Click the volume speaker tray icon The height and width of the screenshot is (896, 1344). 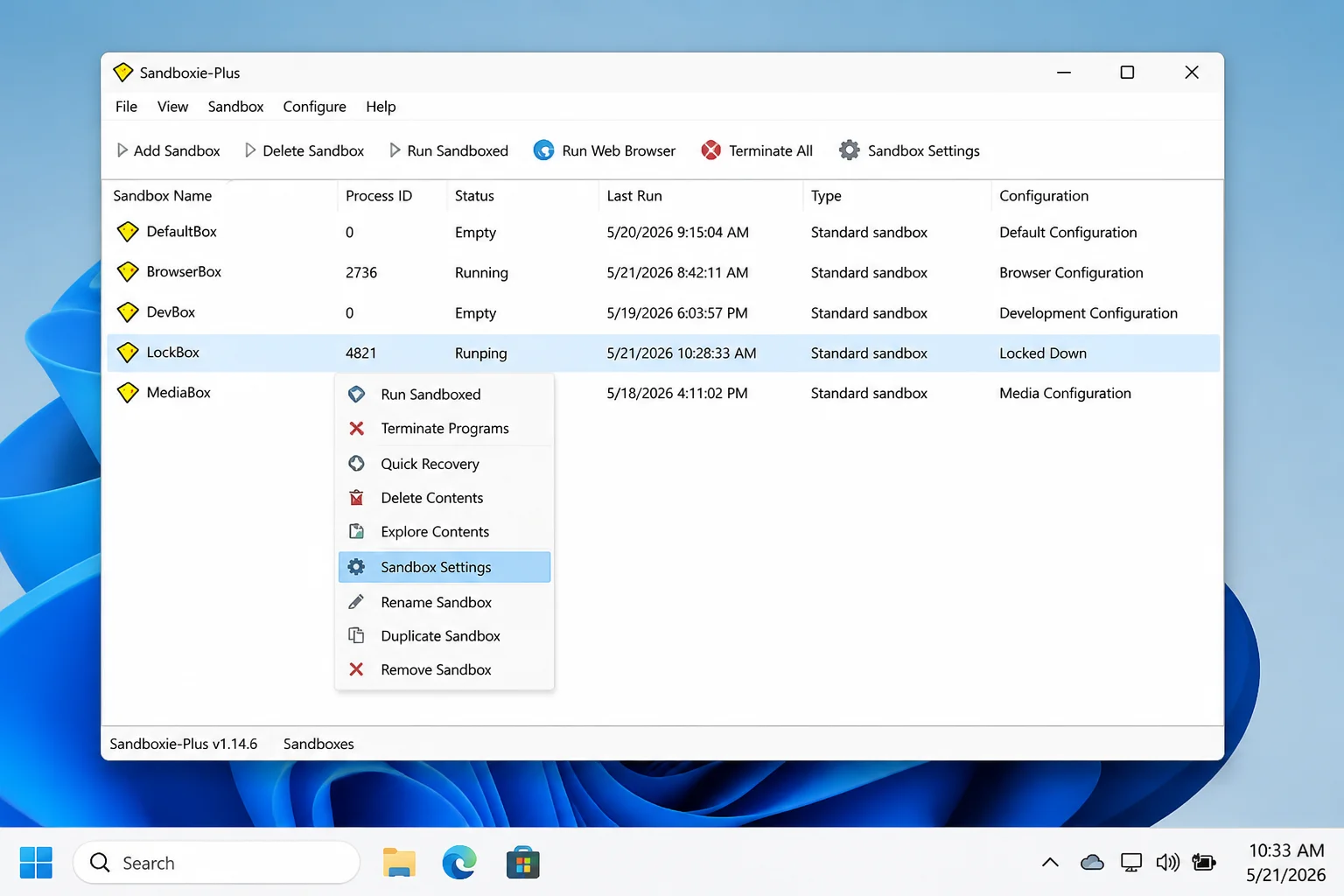click(1168, 863)
